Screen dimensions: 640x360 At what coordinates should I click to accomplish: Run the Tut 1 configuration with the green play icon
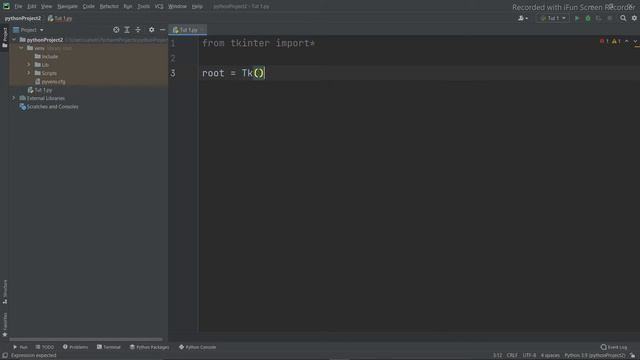[577, 18]
